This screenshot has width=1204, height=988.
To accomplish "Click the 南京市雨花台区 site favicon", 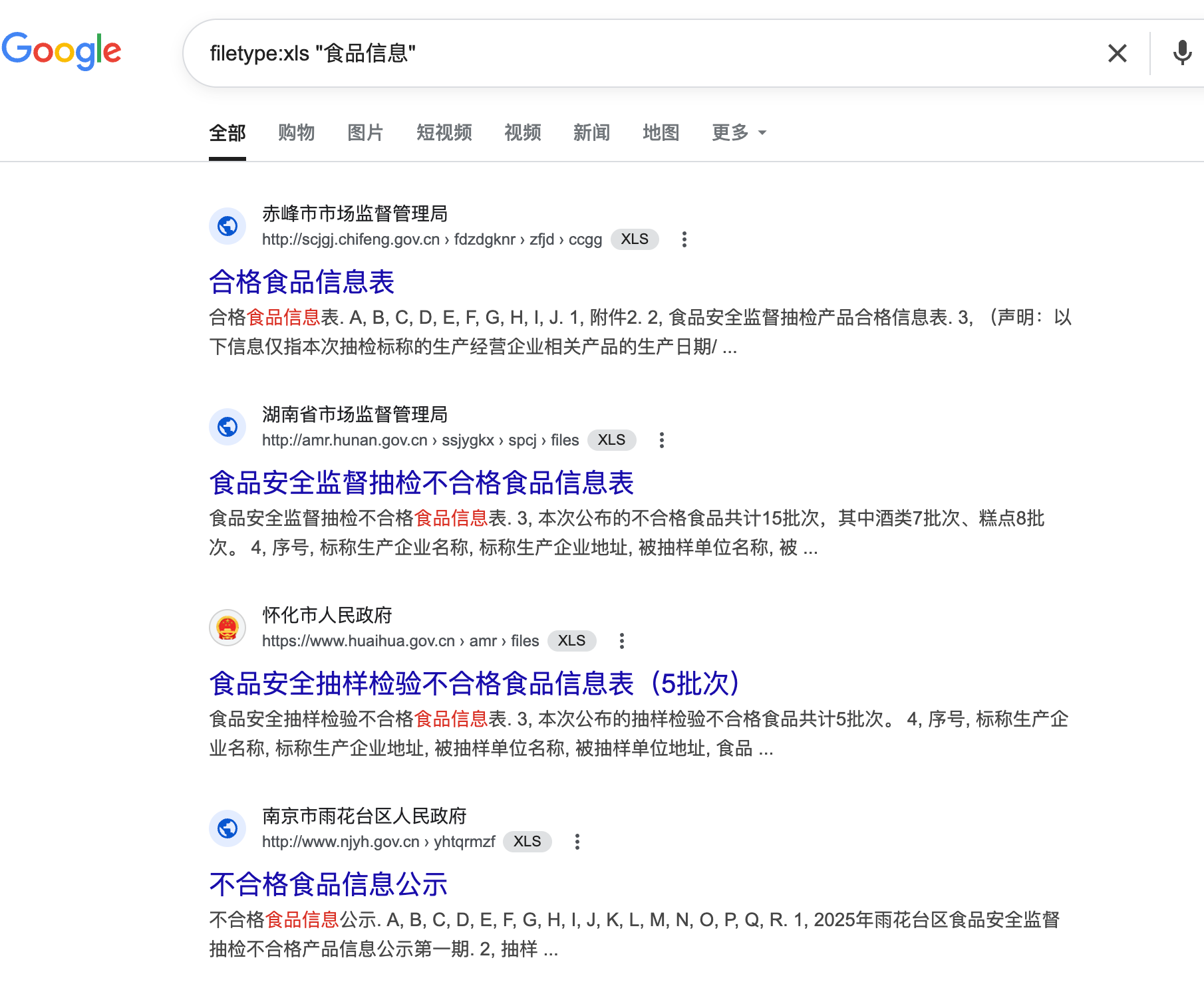I will pyautogui.click(x=227, y=828).
